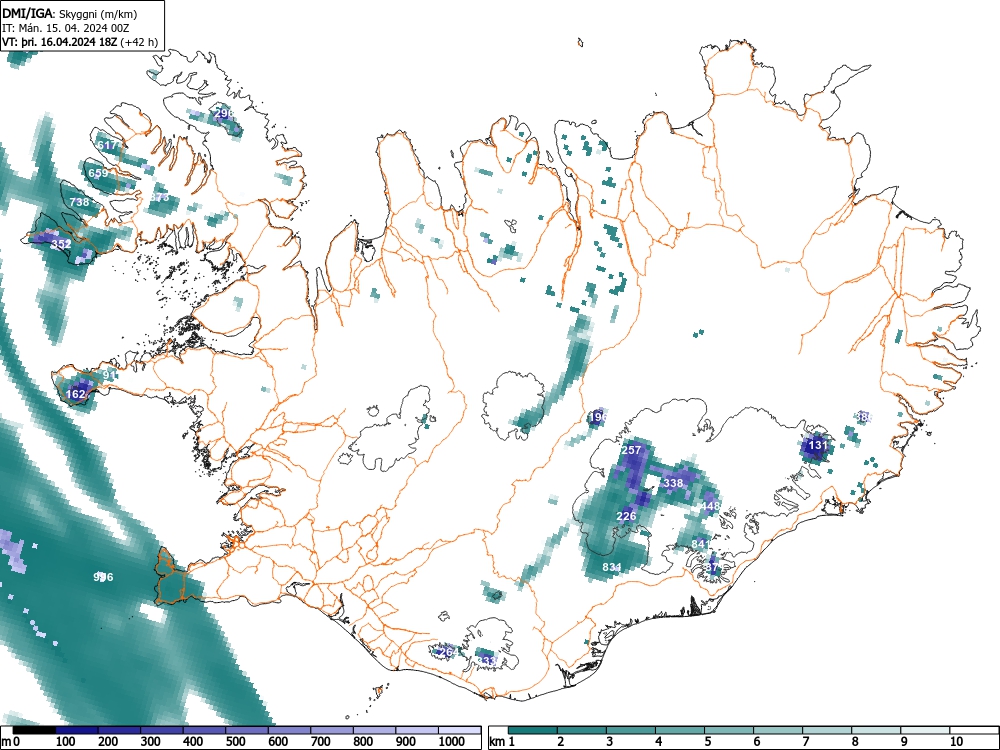Click the dark blue 100–200 m legend swatch
Image resolution: width=1000 pixels, height=750 pixels.
pyautogui.click(x=77, y=730)
